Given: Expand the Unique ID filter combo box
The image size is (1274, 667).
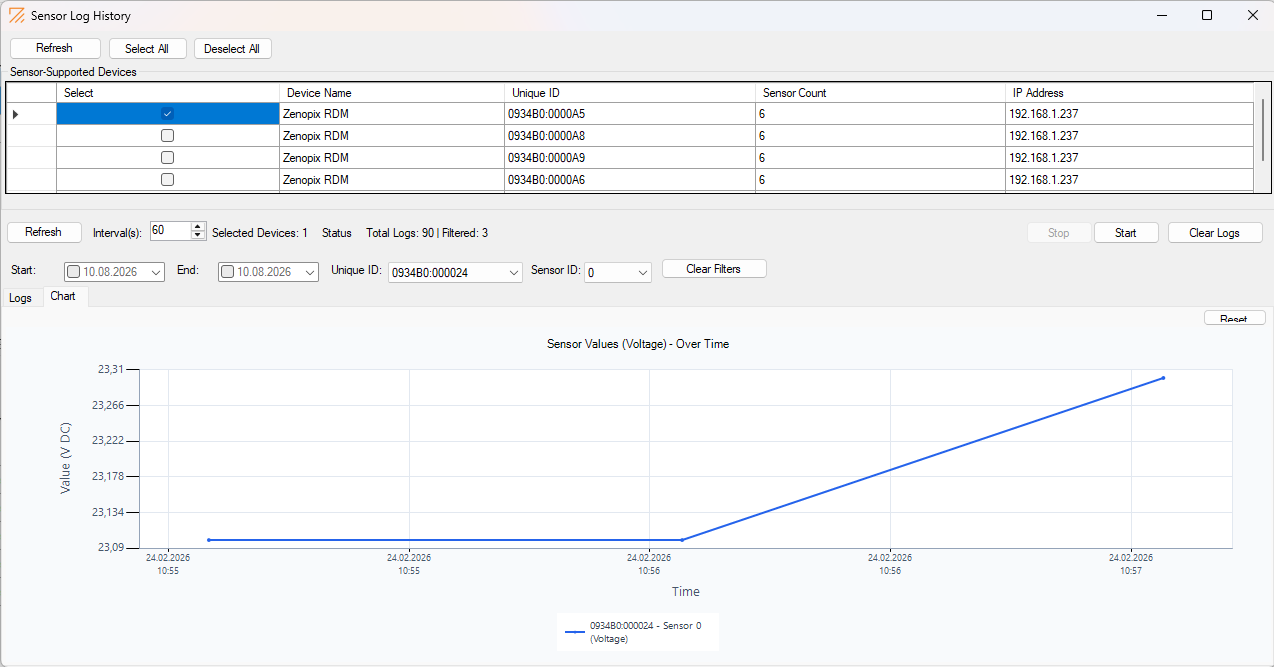Looking at the screenshot, I should [514, 272].
